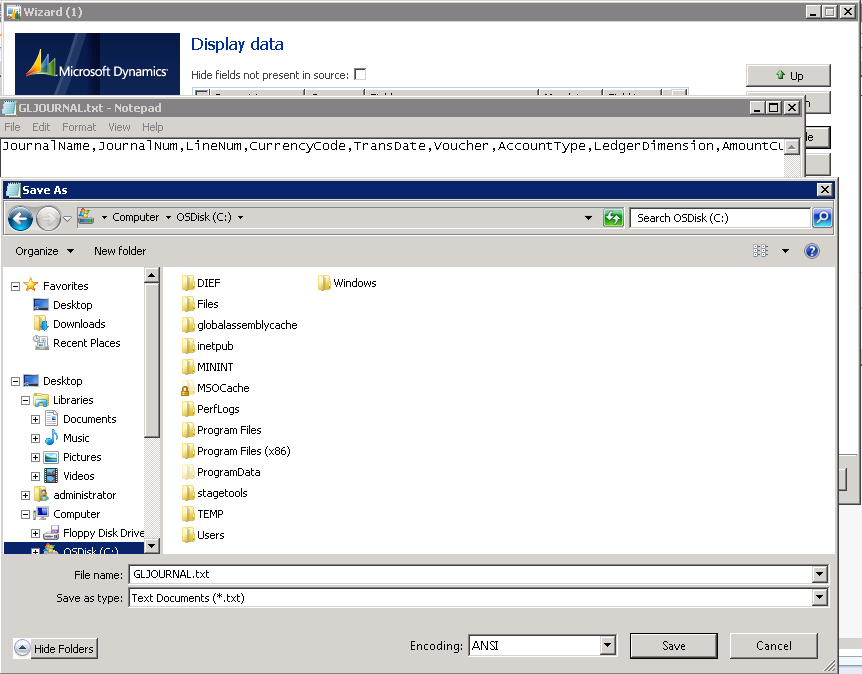Select Downloads in Favorites
The height and width of the screenshot is (674, 862).
coord(78,324)
